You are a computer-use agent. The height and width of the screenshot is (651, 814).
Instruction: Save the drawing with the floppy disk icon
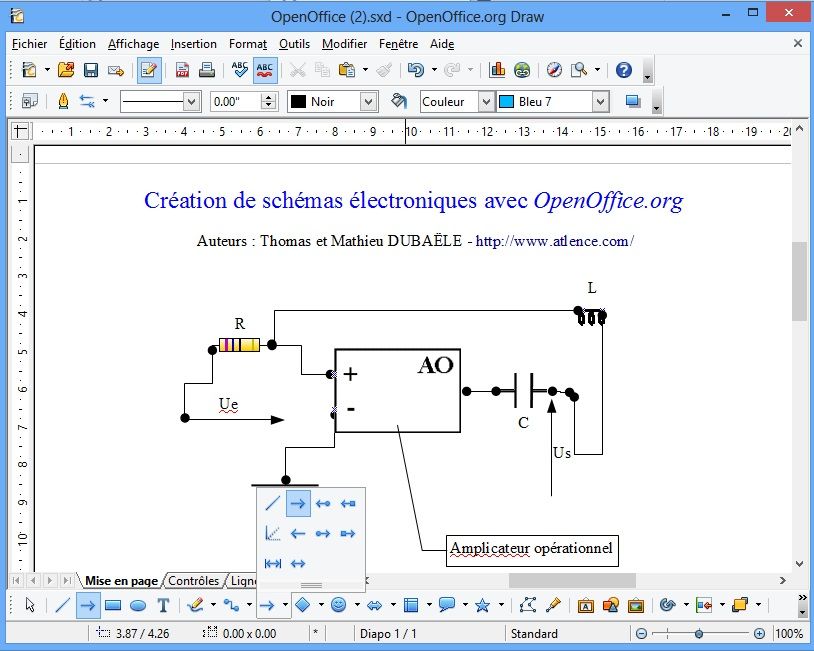(x=91, y=70)
